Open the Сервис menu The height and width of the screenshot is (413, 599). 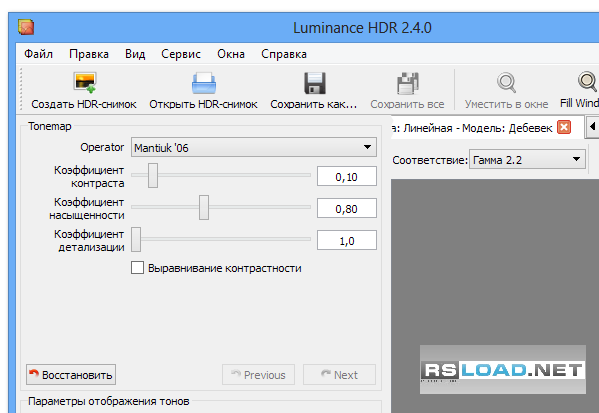181,54
